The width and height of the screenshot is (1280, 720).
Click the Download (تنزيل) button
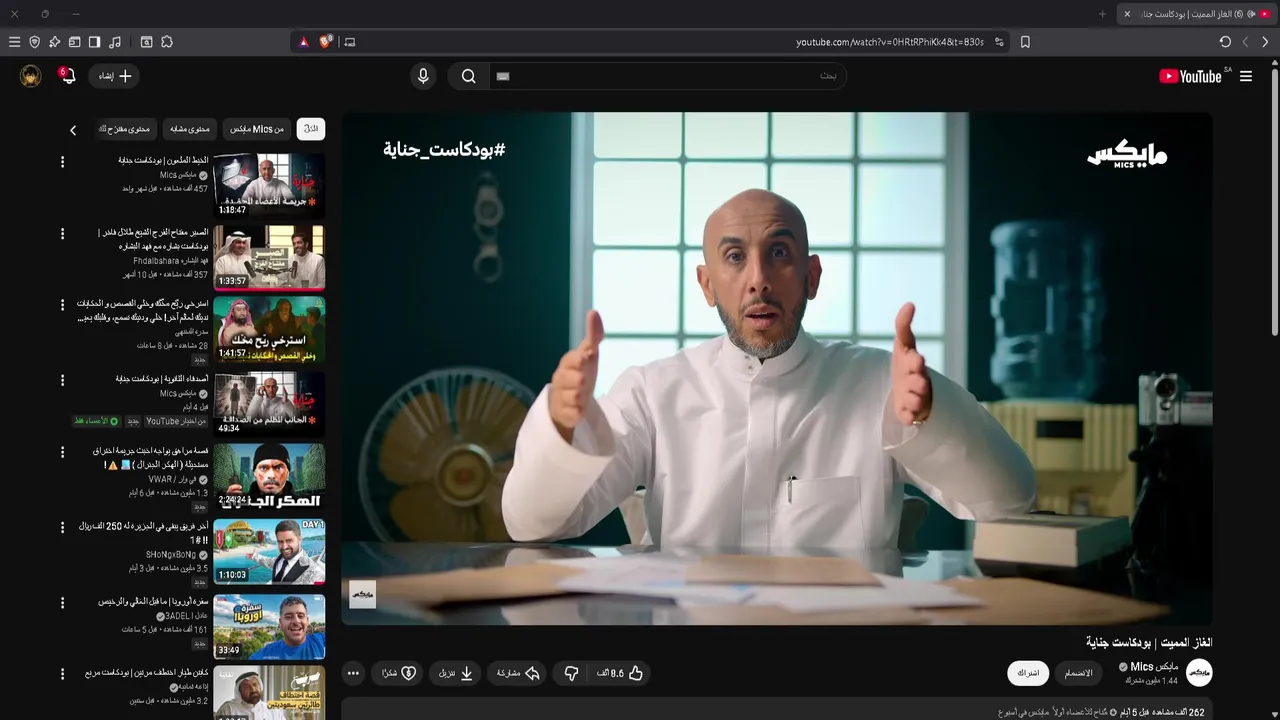tap(456, 673)
